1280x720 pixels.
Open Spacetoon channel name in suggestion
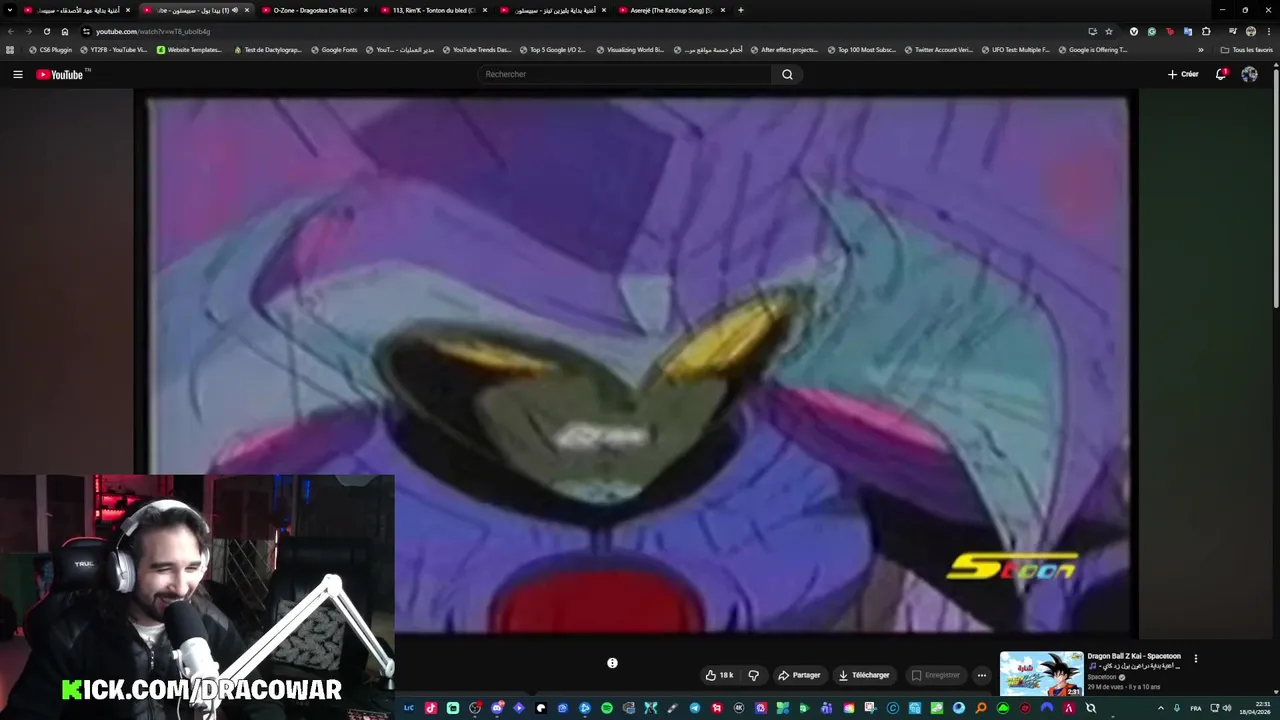click(1101, 677)
